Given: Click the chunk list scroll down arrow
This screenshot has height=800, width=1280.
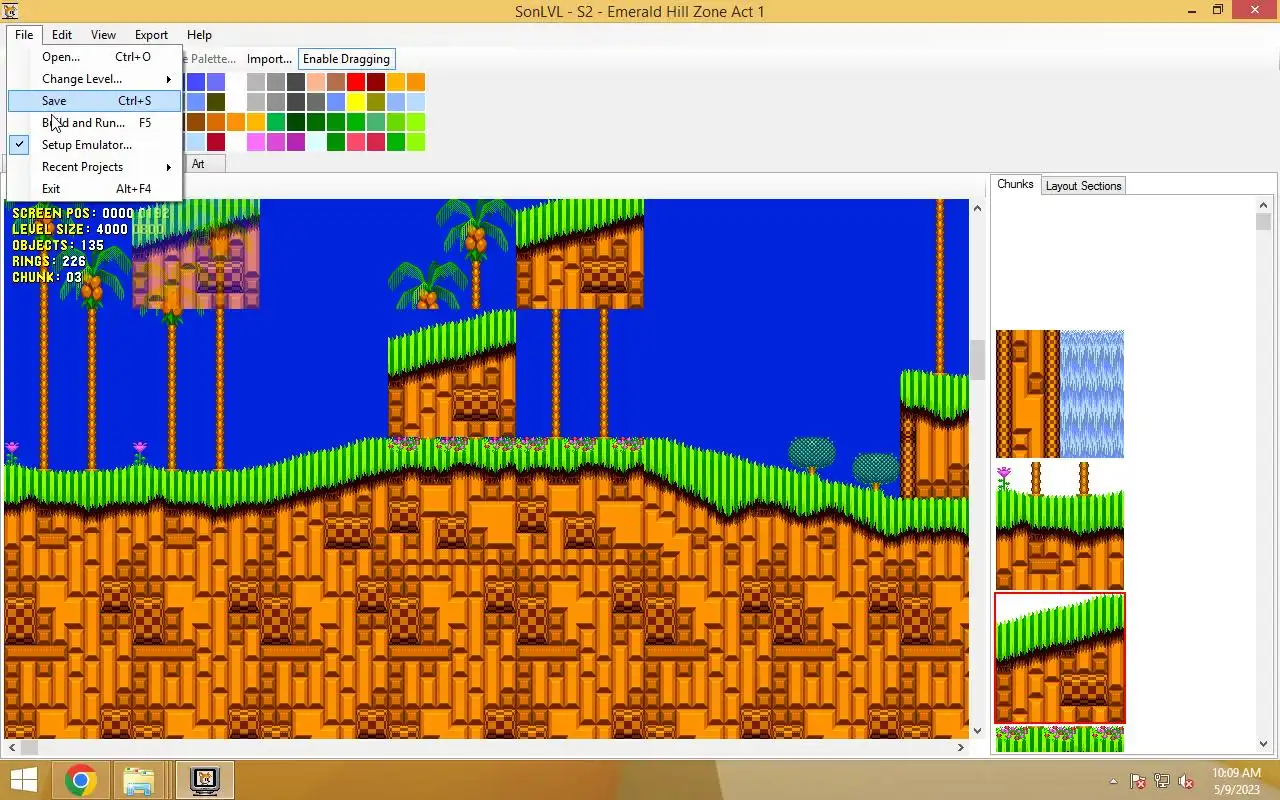Looking at the screenshot, I should click(x=1264, y=744).
